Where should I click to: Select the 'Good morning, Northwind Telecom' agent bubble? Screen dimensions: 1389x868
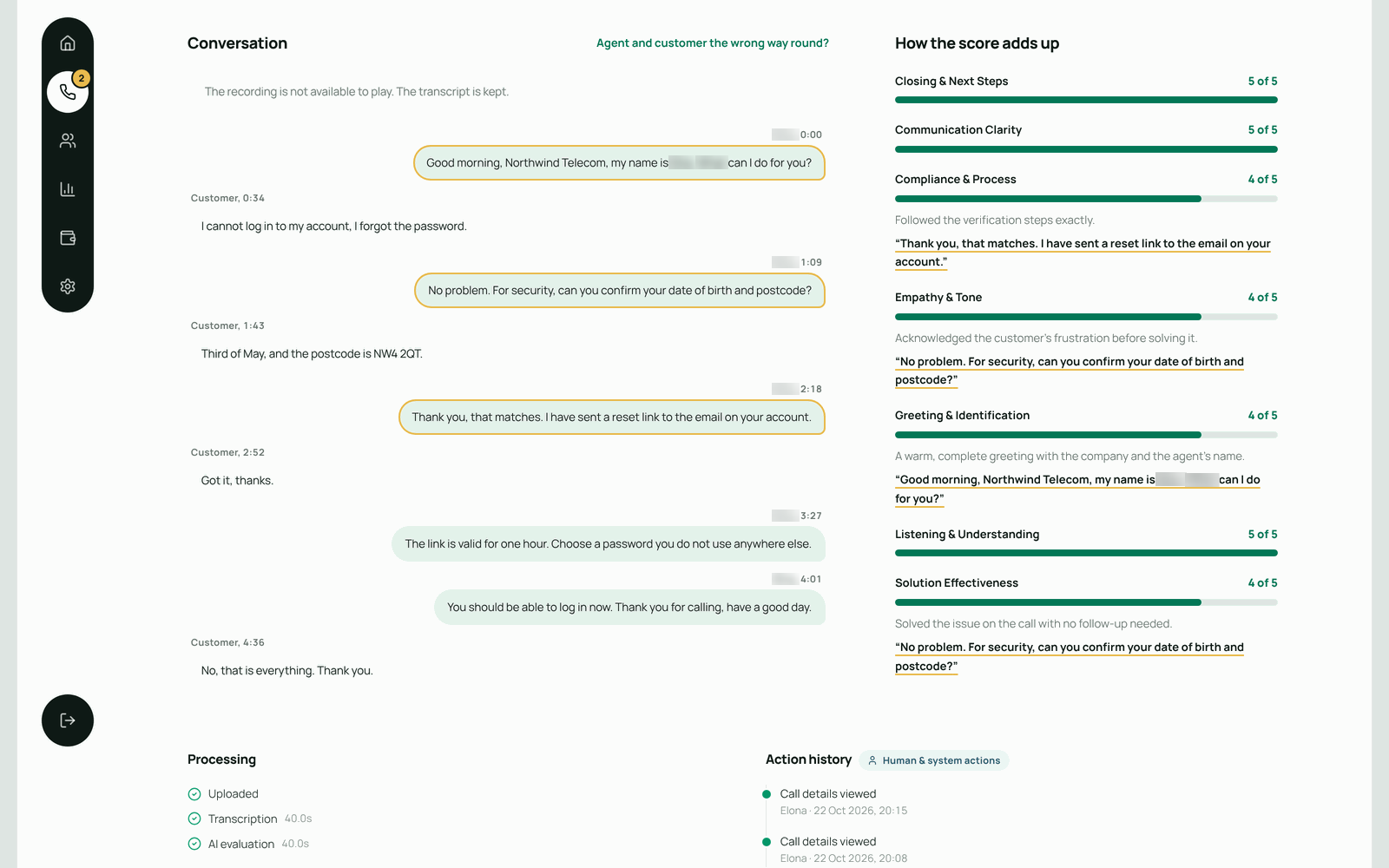click(x=619, y=163)
